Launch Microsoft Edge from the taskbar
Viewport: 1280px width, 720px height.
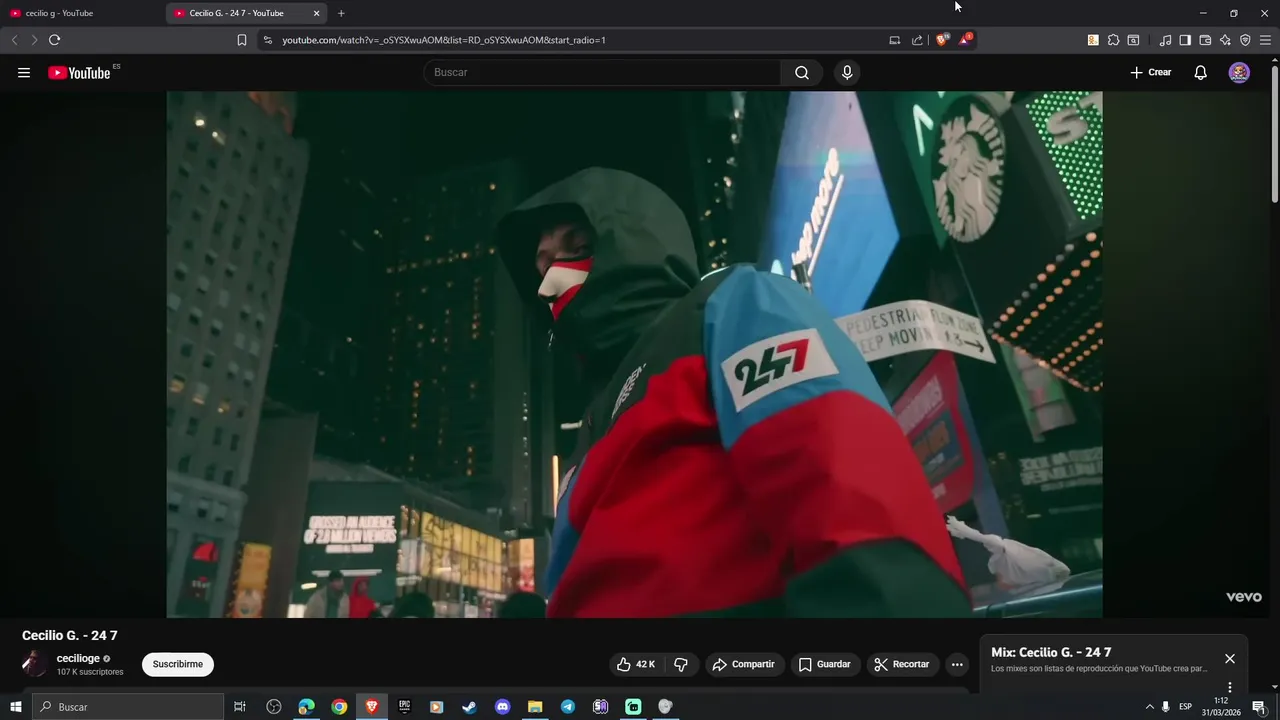pos(306,707)
